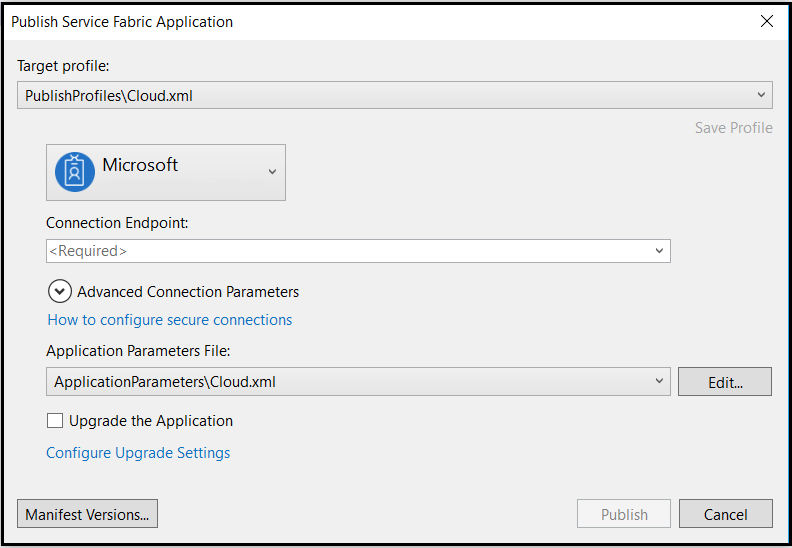Open the Connection Endpoint dropdown arrow
The width and height of the screenshot is (792, 548).
pos(660,251)
